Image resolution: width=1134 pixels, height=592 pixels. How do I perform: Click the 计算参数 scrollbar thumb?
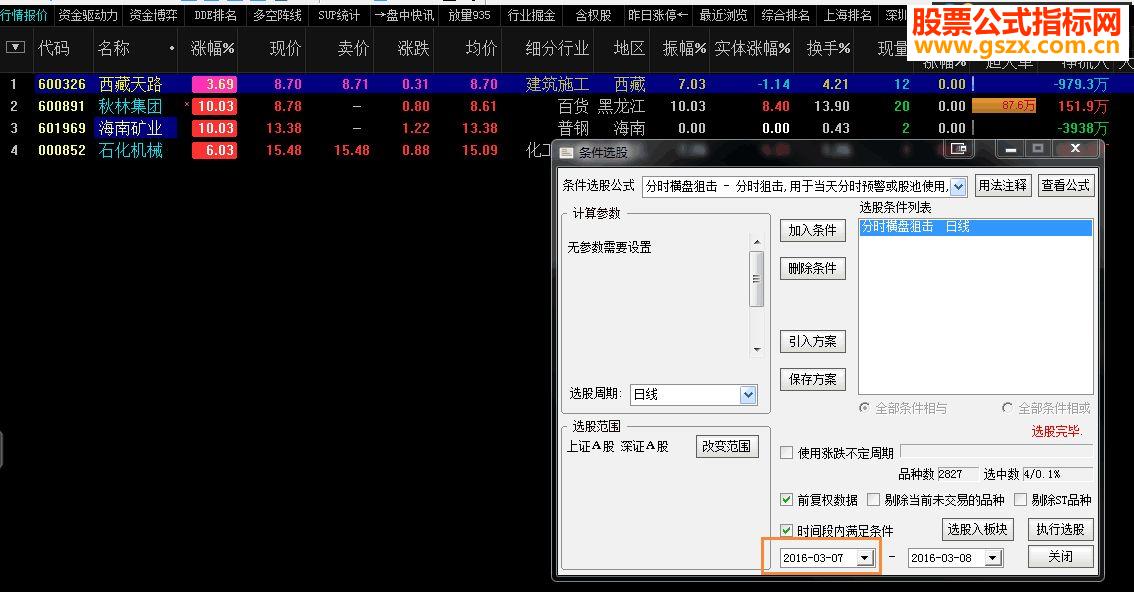[x=756, y=279]
